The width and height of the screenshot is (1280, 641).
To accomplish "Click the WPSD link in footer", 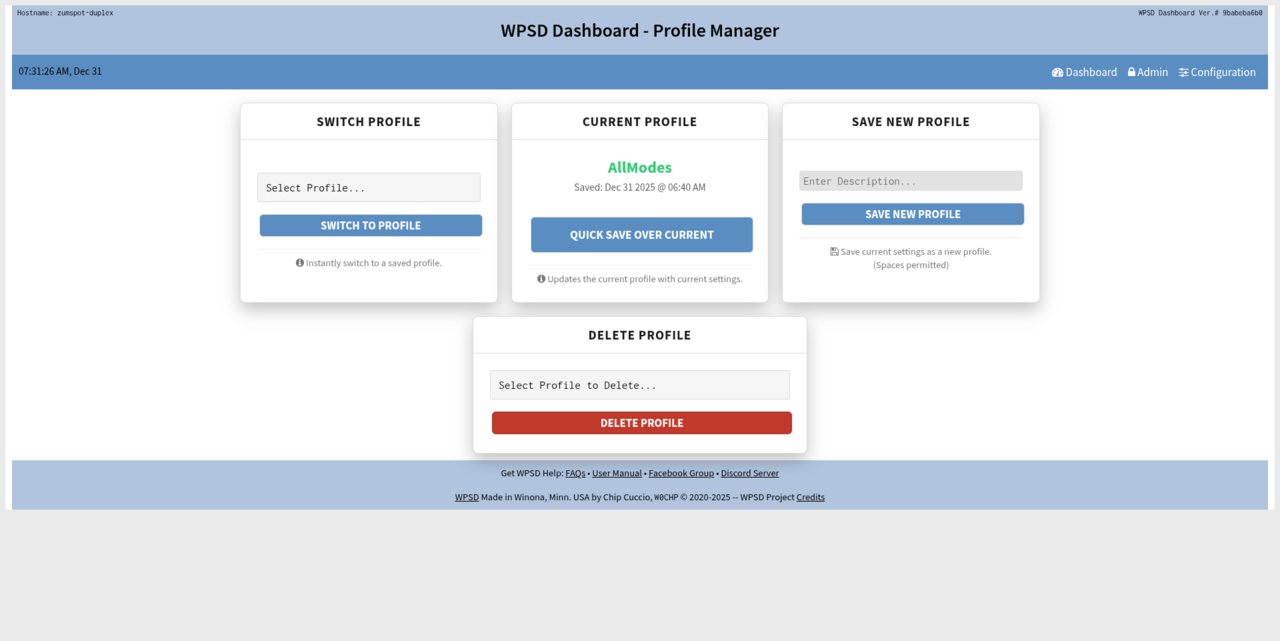I will [x=466, y=497].
